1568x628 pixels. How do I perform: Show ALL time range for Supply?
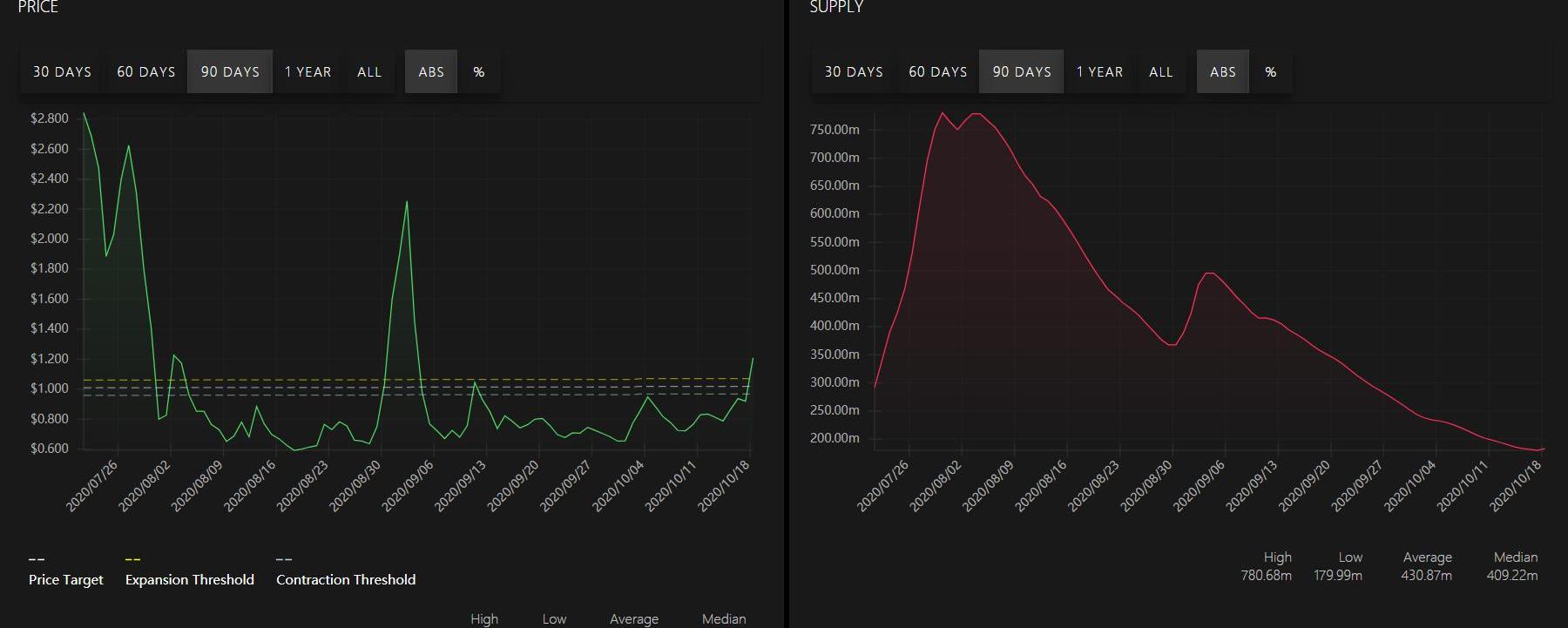[x=1161, y=72]
